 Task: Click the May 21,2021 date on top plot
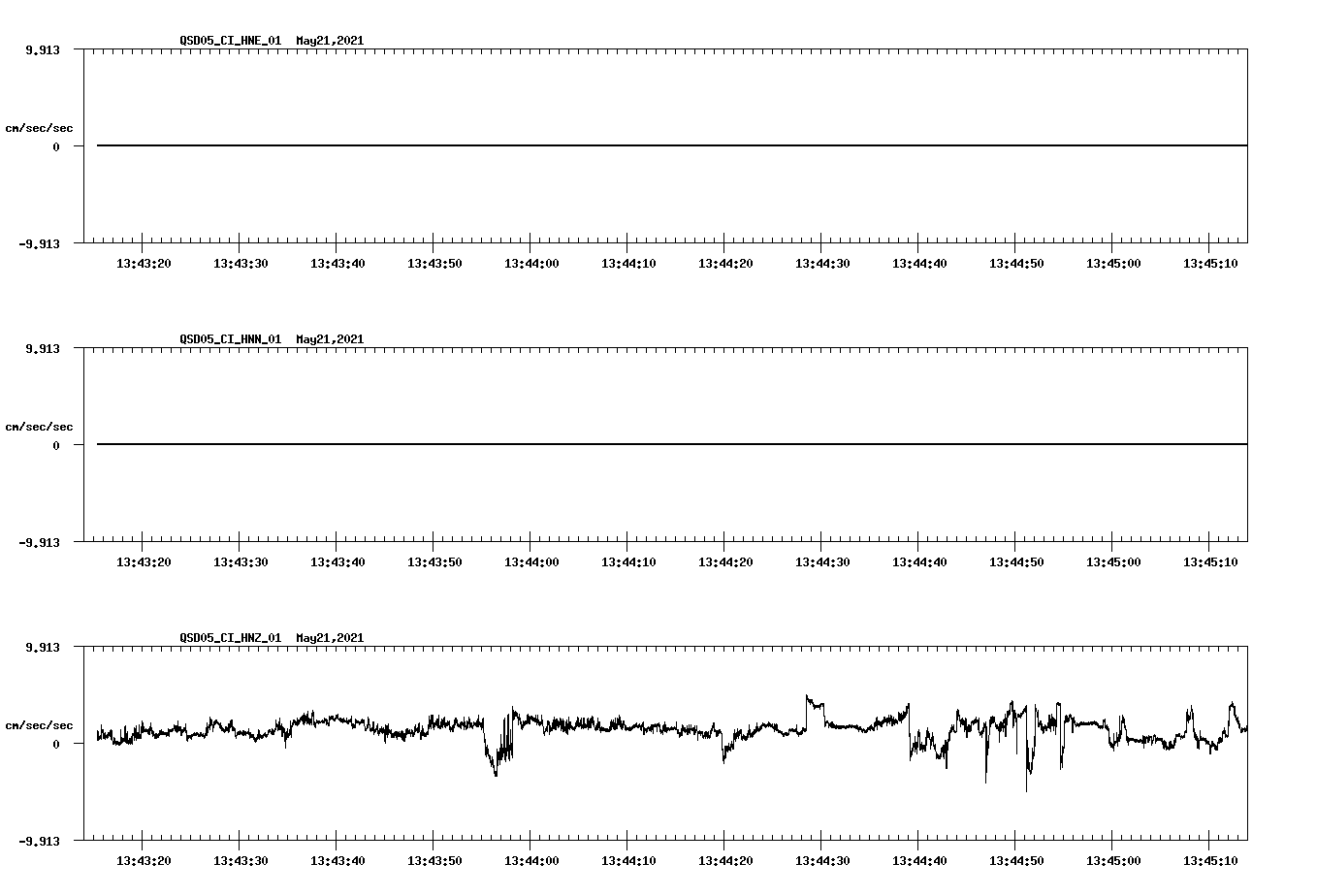click(x=329, y=42)
